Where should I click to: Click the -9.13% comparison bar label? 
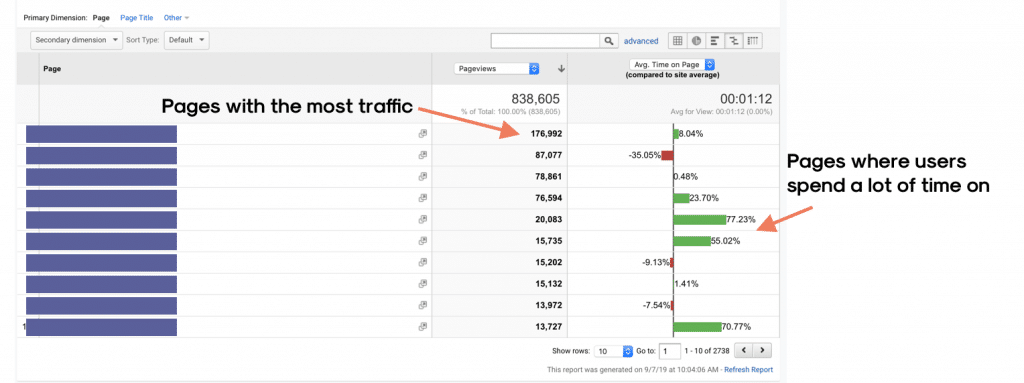pos(656,262)
